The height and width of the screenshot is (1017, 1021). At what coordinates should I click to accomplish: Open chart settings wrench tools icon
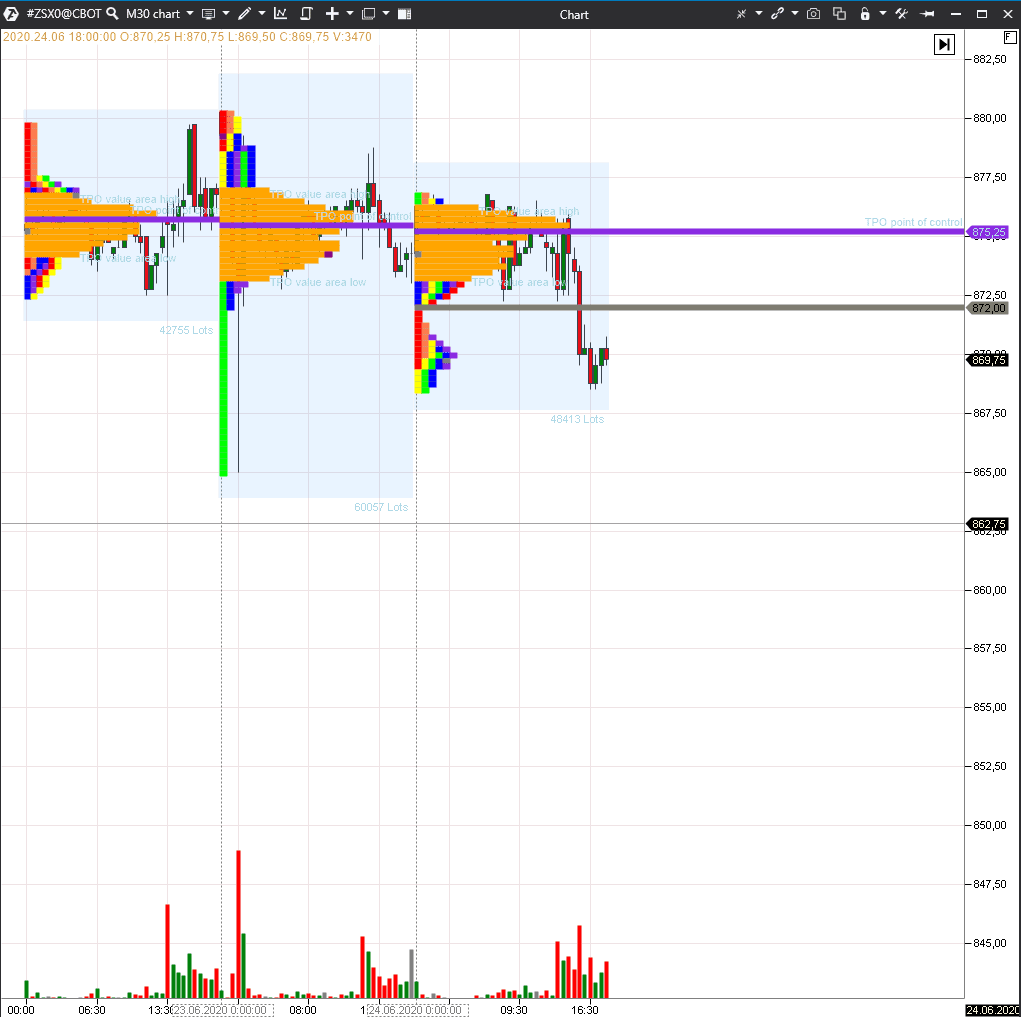pos(901,14)
